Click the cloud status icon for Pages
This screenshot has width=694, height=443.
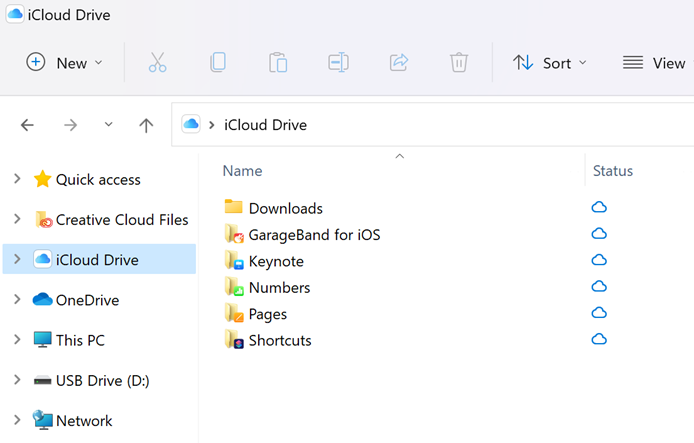(x=599, y=313)
